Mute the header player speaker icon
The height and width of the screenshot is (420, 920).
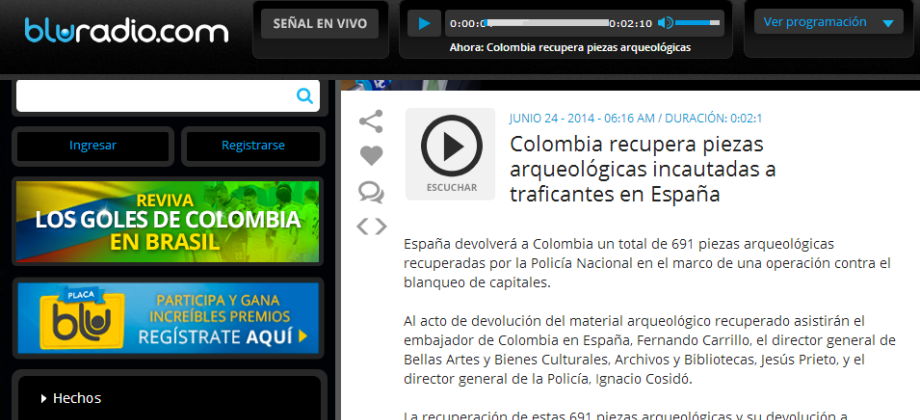pos(665,23)
